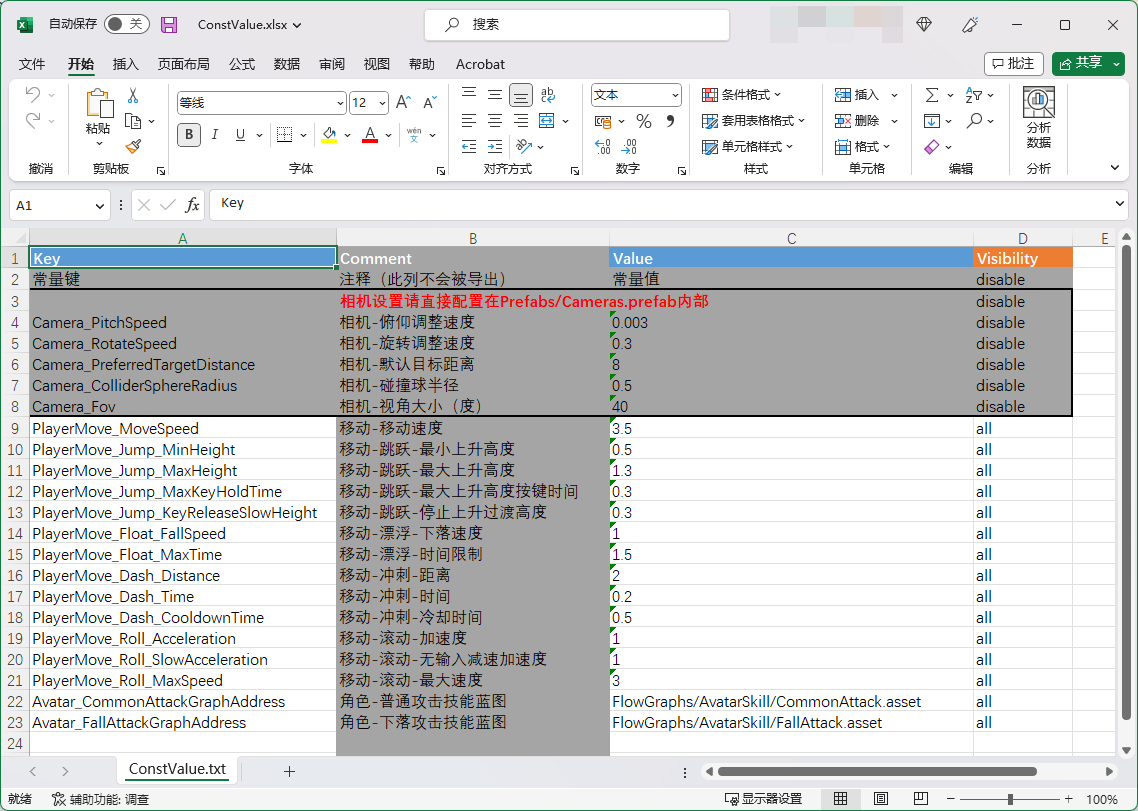Toggle Underline formatting
Image resolution: width=1138 pixels, height=811 pixels.
point(240,135)
